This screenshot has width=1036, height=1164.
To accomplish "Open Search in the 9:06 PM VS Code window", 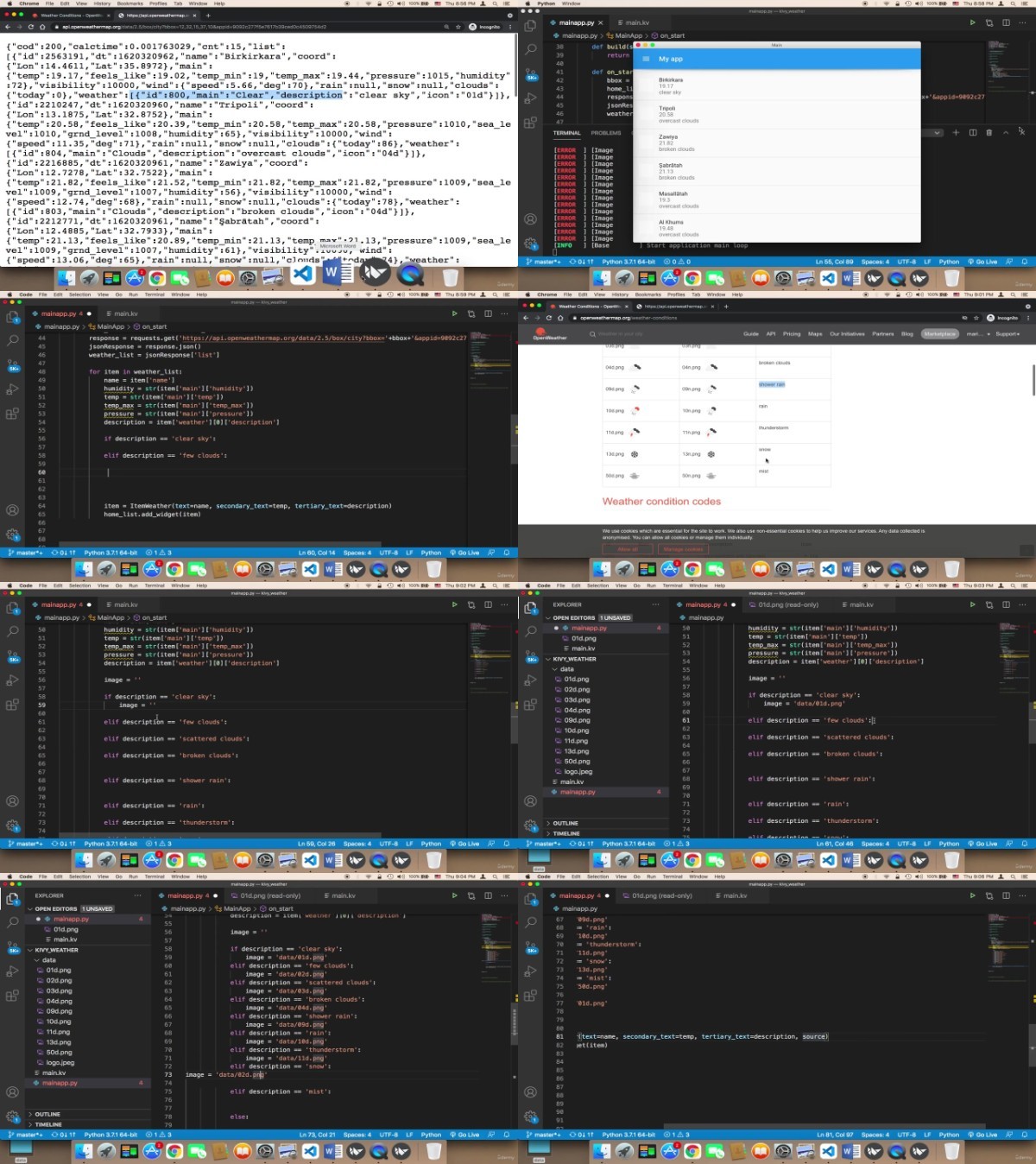I will (530, 923).
